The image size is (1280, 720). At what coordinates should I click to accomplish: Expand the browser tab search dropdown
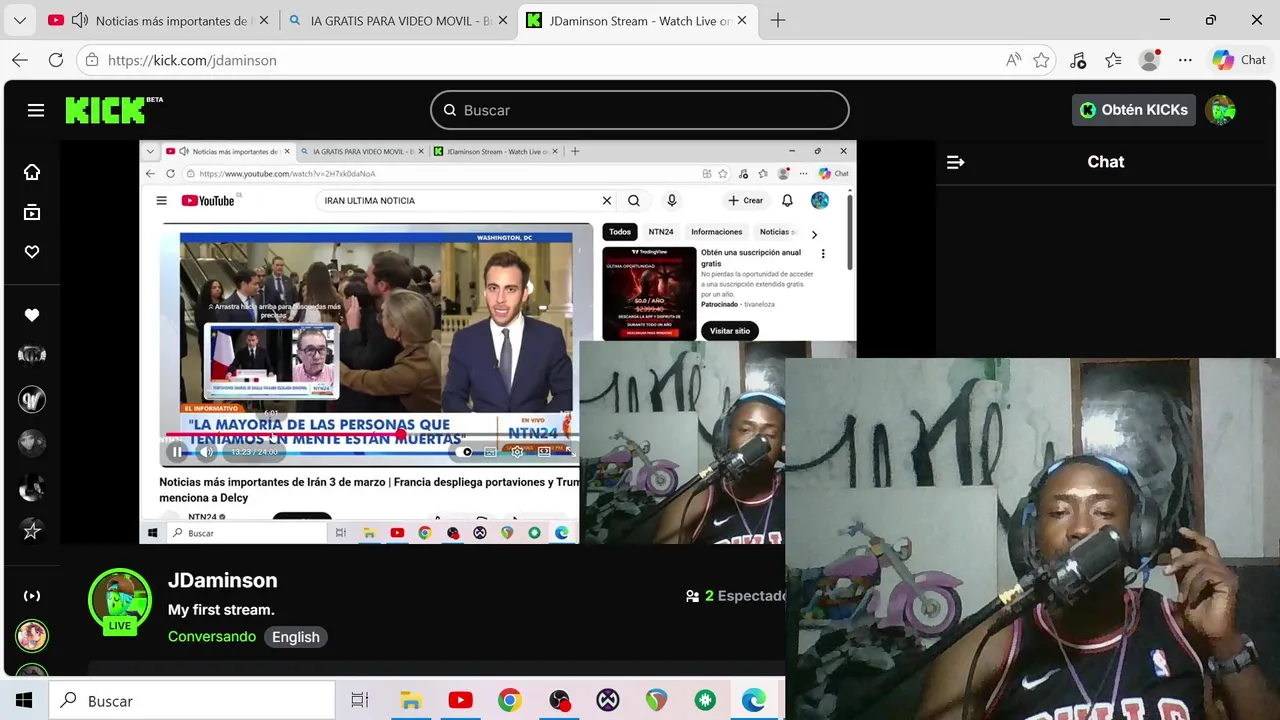point(20,20)
